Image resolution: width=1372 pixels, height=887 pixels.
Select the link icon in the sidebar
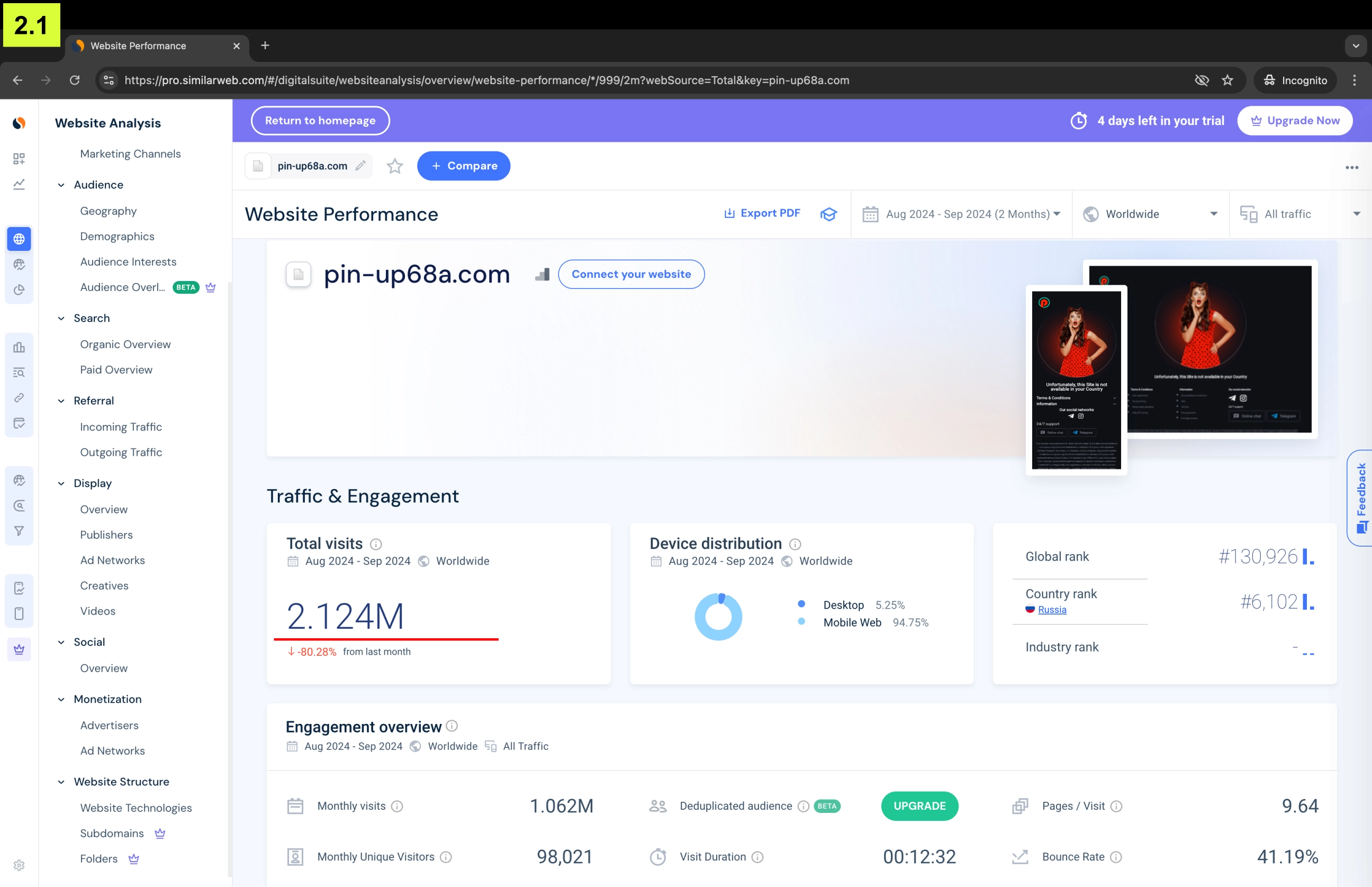19,397
